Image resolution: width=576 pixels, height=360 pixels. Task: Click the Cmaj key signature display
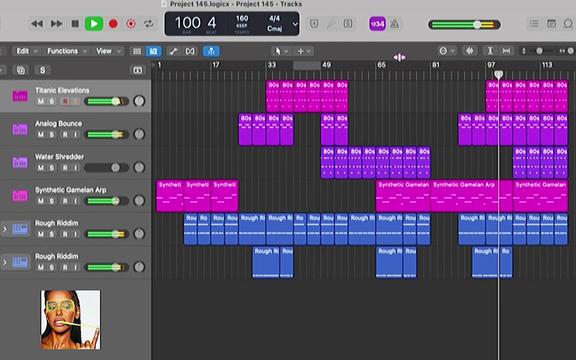(x=274, y=29)
